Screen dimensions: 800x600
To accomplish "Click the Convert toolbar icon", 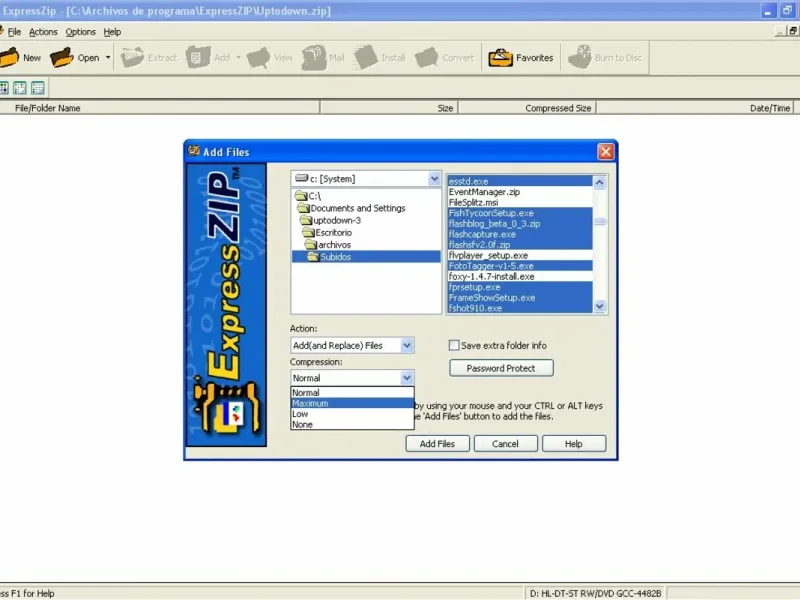I will 427,58.
